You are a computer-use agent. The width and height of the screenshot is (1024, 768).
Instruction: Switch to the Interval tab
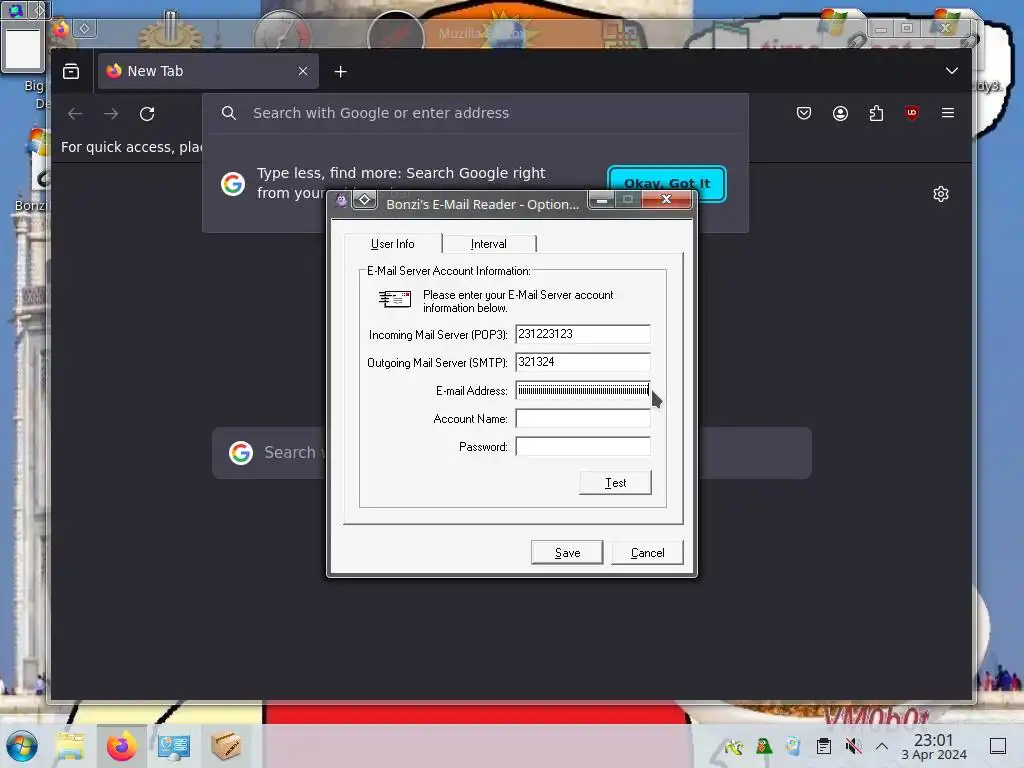[x=488, y=244]
